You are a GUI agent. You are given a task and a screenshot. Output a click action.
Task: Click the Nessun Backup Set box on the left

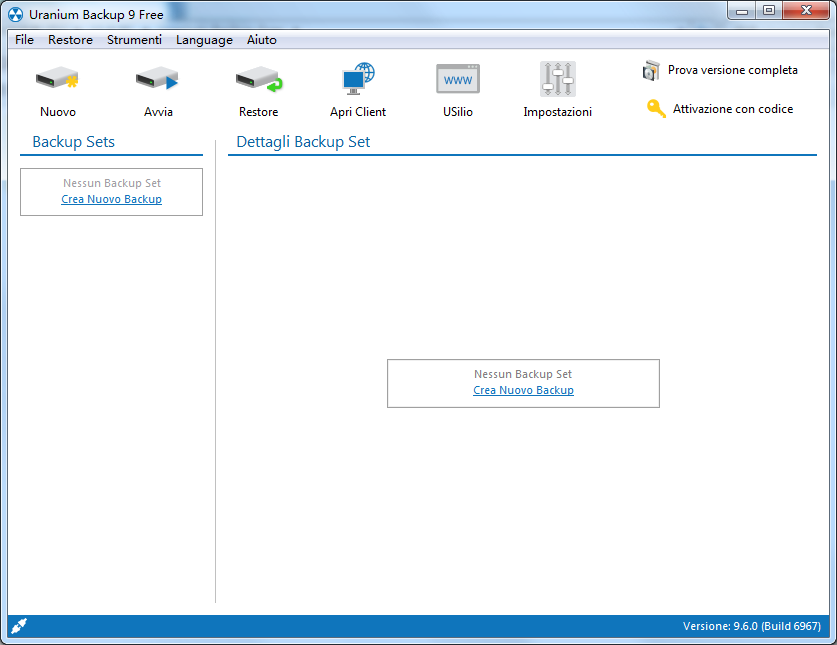111,183
